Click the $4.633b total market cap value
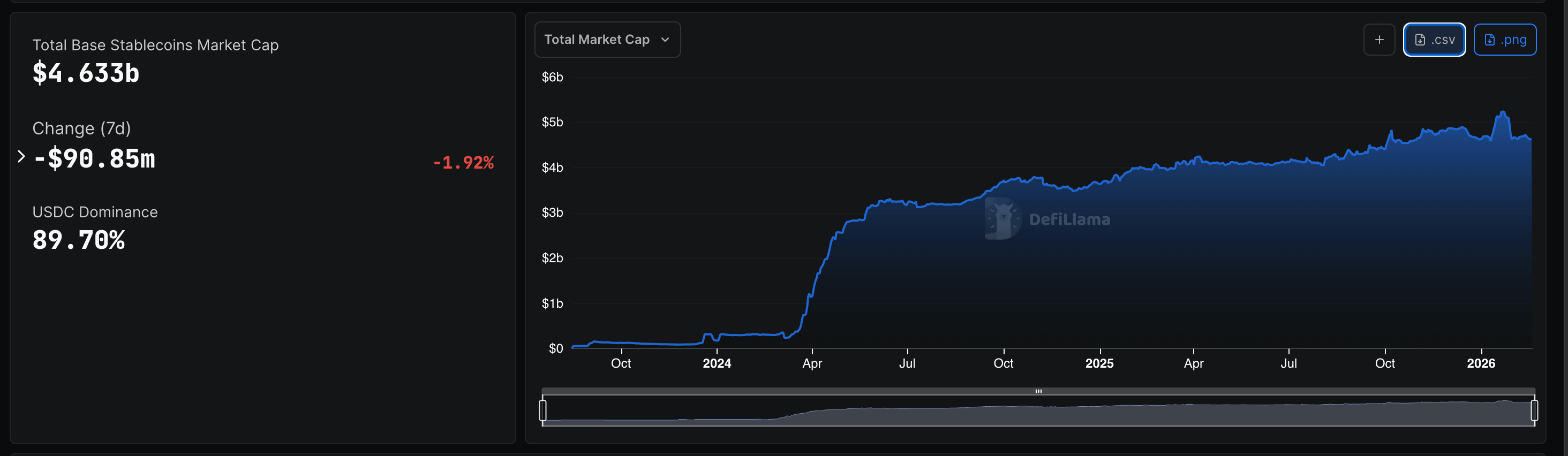Image resolution: width=1568 pixels, height=456 pixels. [x=86, y=73]
